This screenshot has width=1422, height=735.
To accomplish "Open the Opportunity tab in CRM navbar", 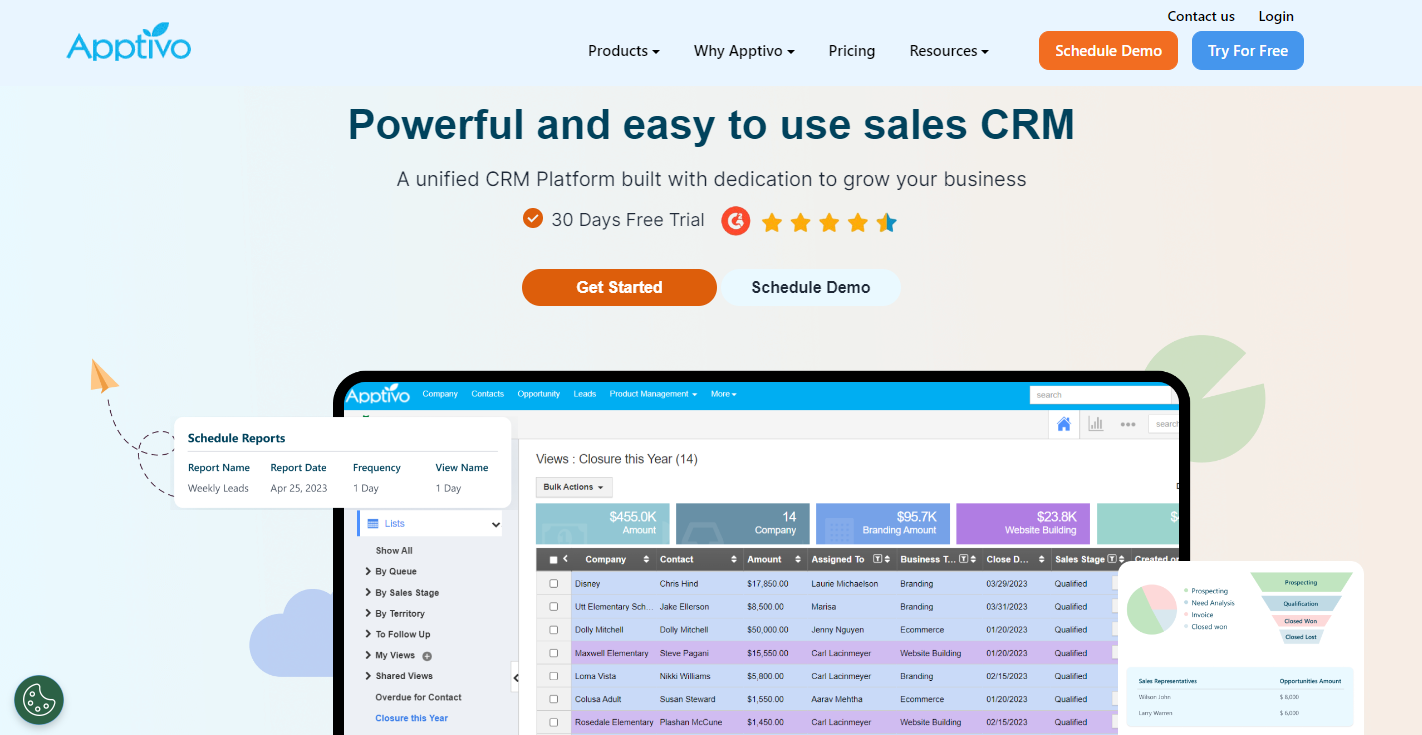I will [539, 394].
